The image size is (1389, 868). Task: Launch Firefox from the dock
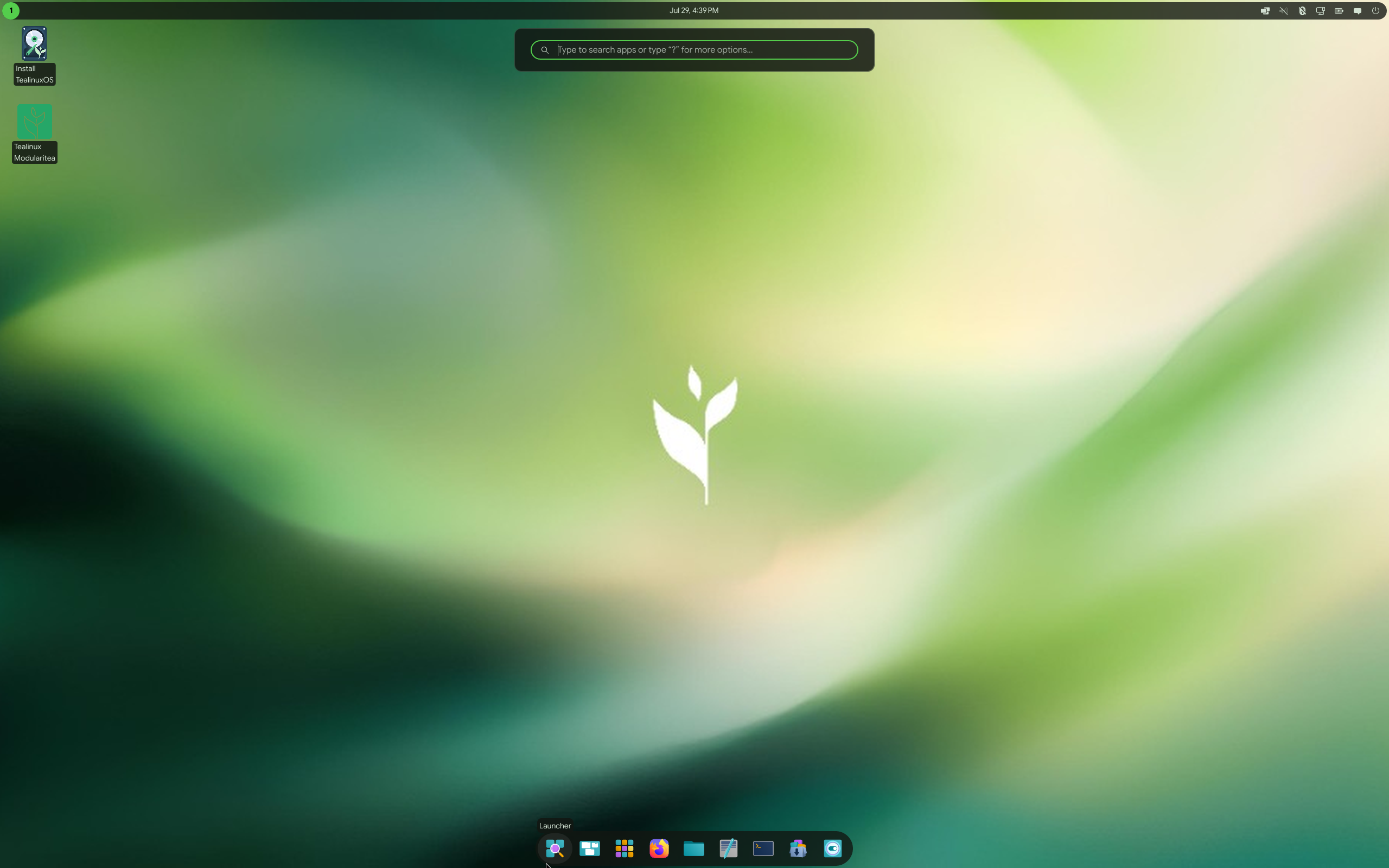659,848
